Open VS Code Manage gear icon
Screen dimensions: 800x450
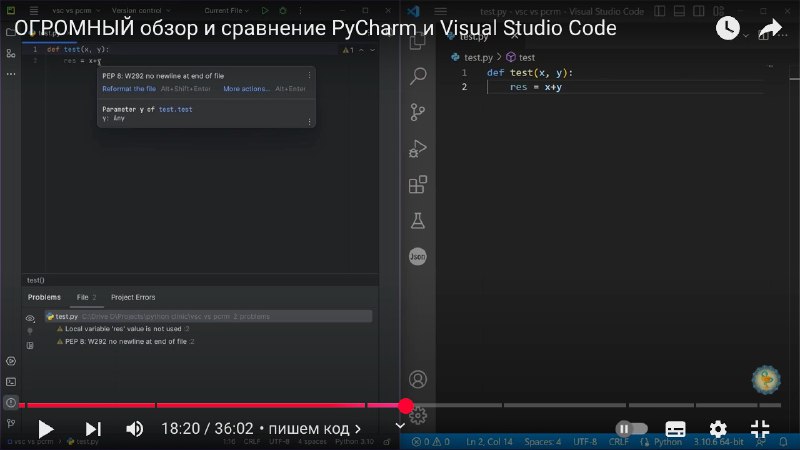[x=418, y=416]
